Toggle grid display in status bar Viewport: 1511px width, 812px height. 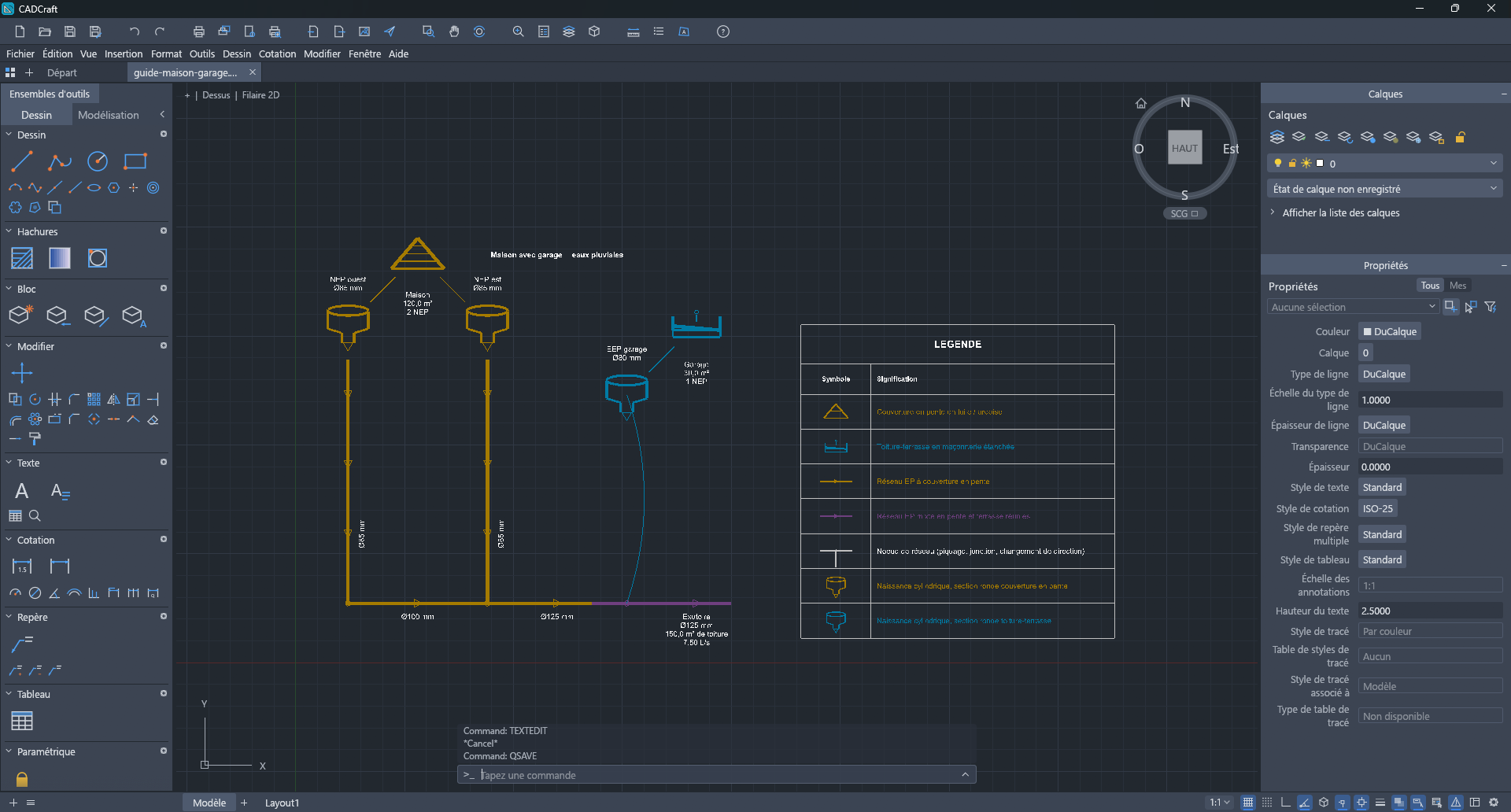pos(1247,803)
